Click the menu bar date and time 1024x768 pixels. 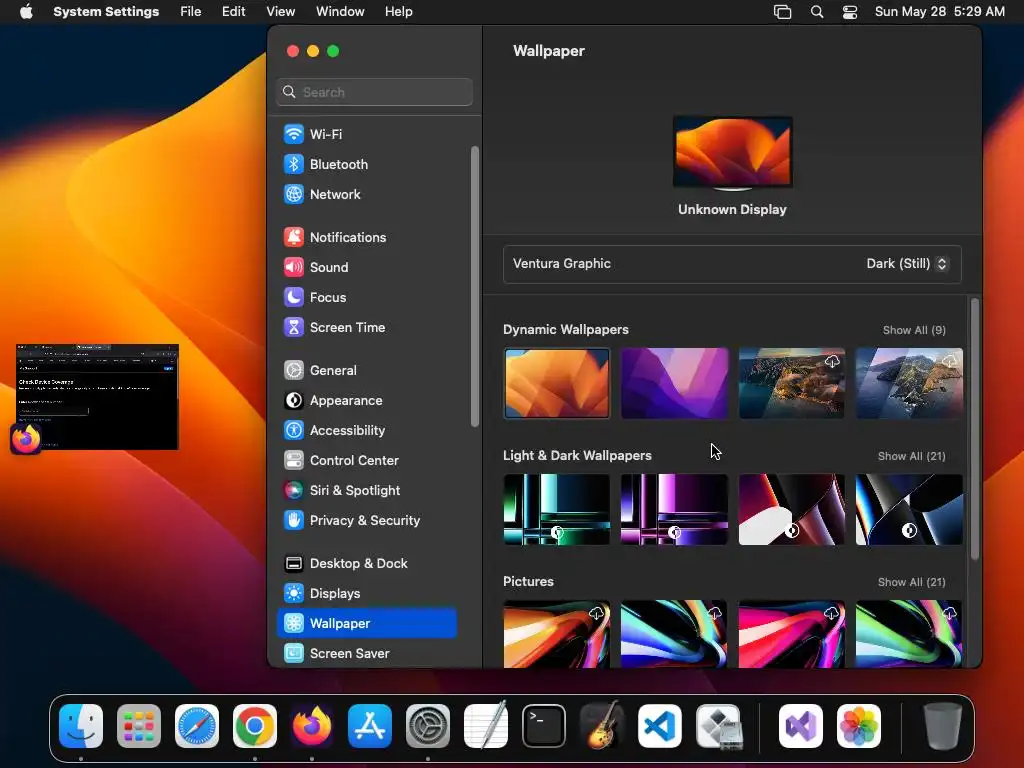click(x=939, y=12)
